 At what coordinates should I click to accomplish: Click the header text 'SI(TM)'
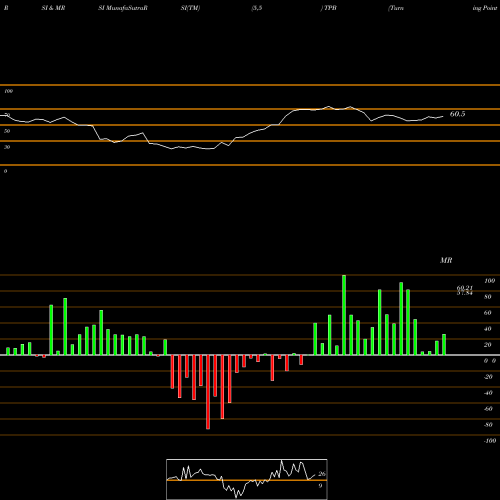pos(190,8)
